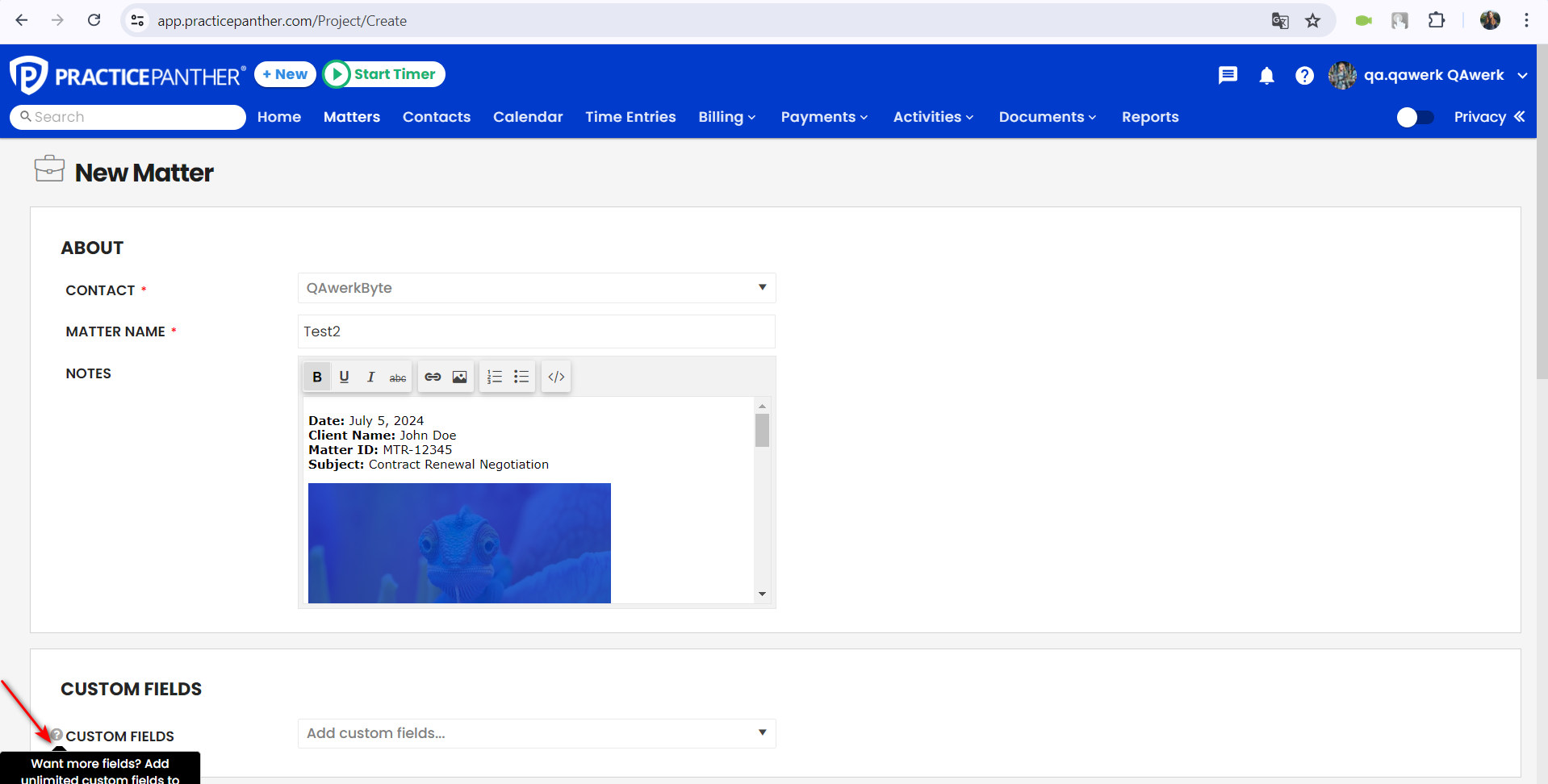Expand the Payments menu

point(824,117)
